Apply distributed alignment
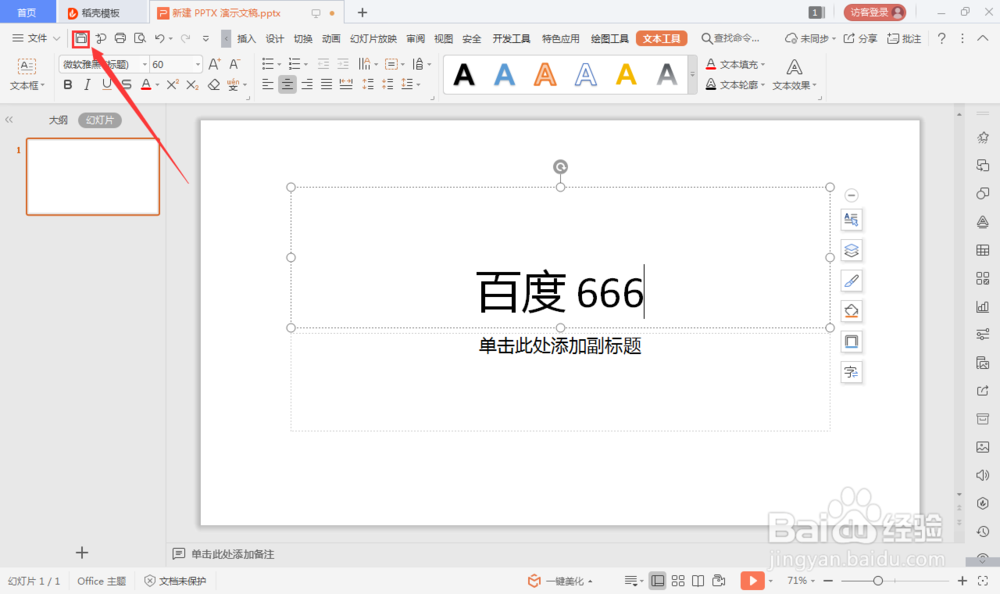This screenshot has height=594, width=1000. click(346, 84)
